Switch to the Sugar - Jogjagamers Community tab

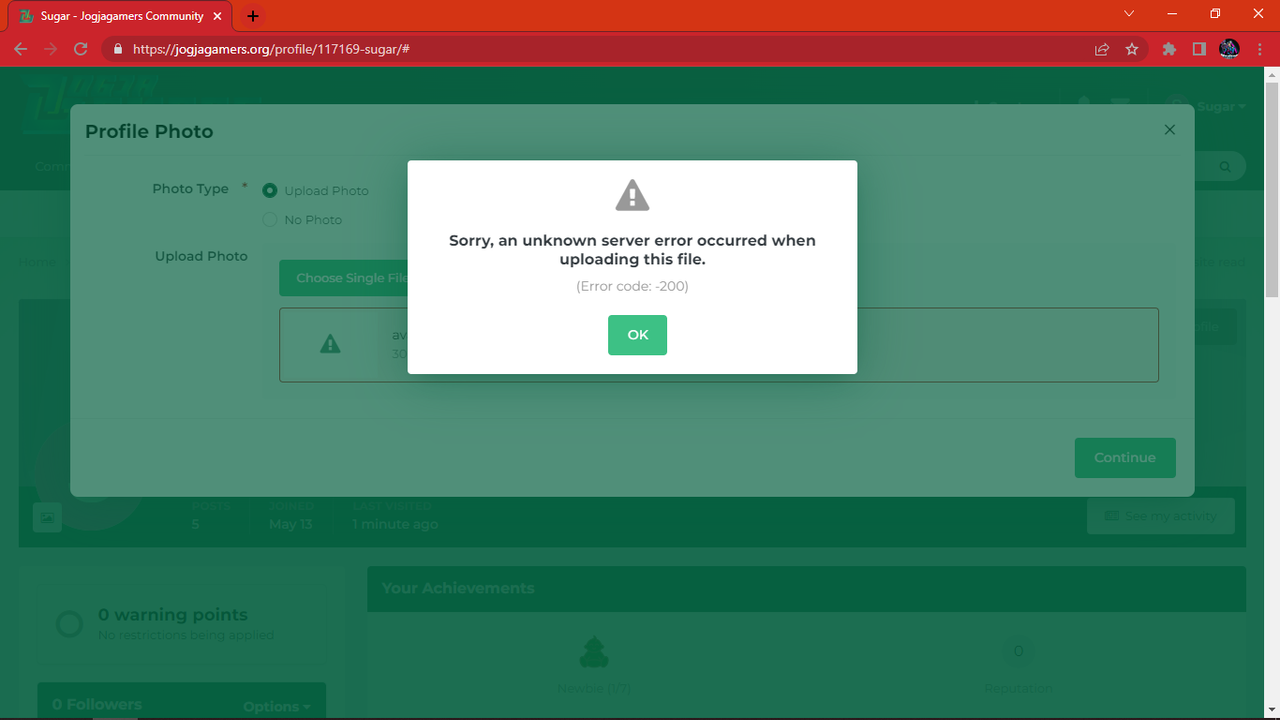(x=122, y=16)
